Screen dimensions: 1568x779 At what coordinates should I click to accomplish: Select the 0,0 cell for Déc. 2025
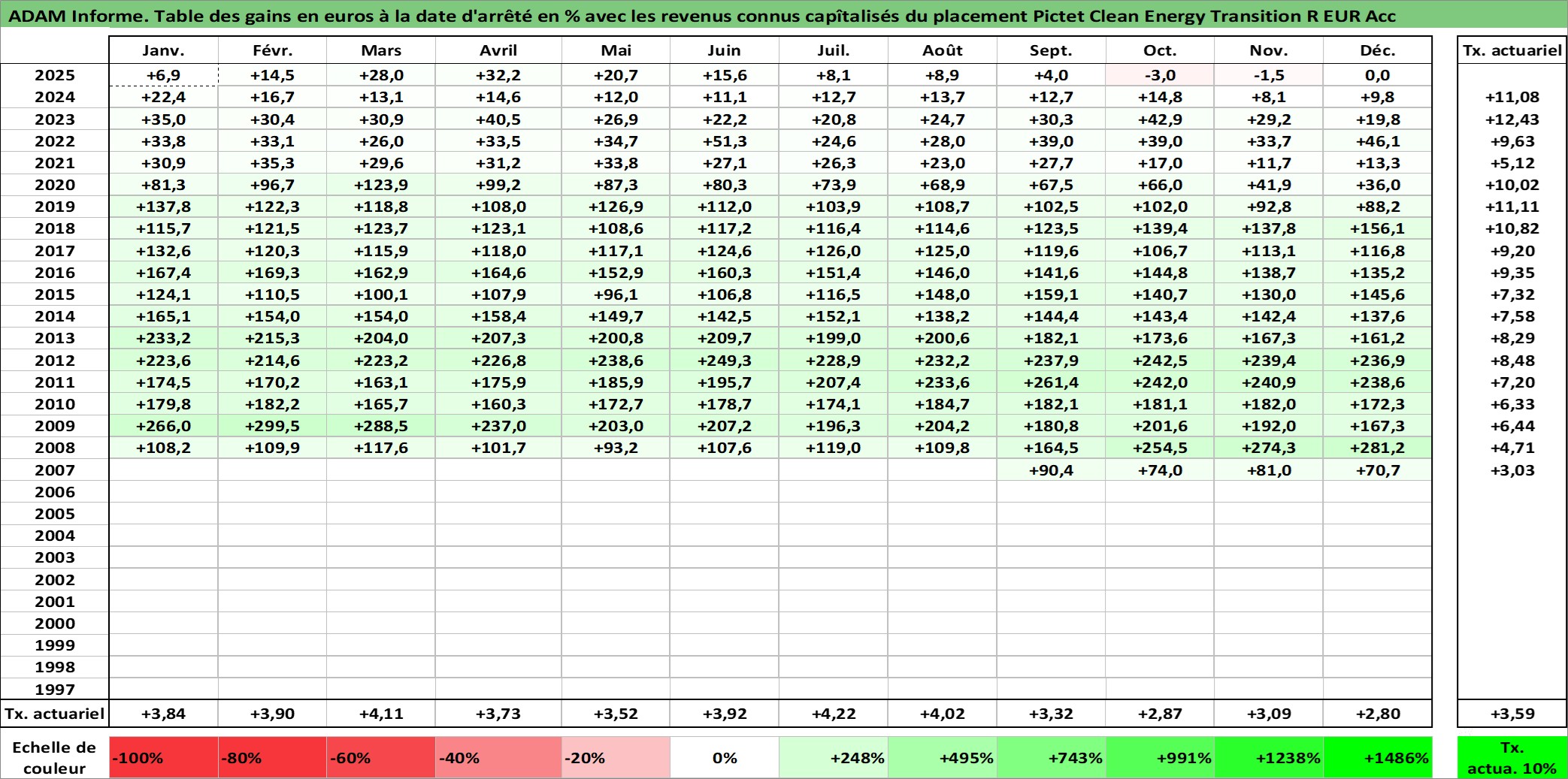(1378, 75)
